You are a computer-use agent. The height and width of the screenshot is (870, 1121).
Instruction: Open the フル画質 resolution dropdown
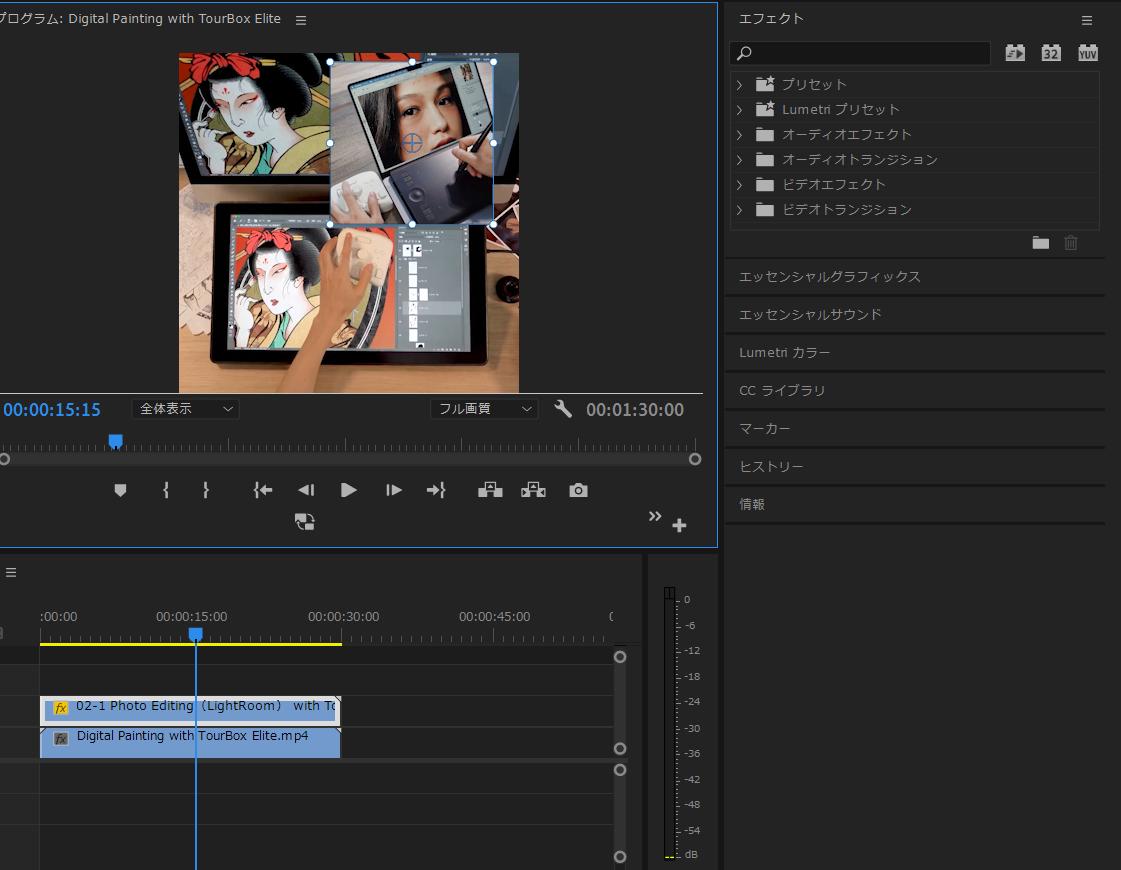(x=484, y=409)
